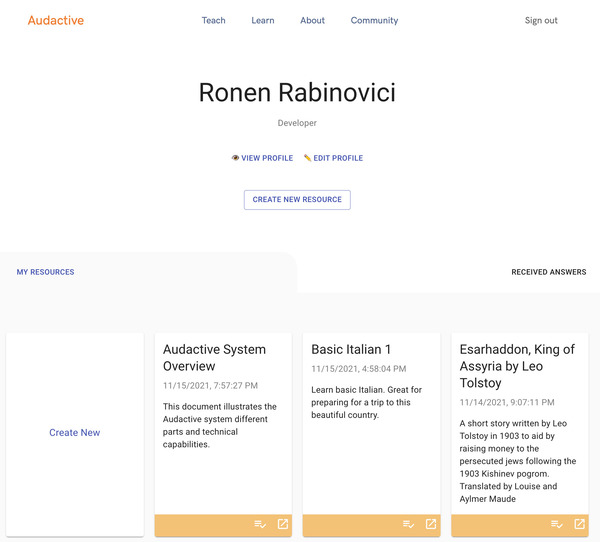This screenshot has height=542, width=600.
Task: Open answers checklist icon on Basic Italian 1 card
Action: [408, 524]
